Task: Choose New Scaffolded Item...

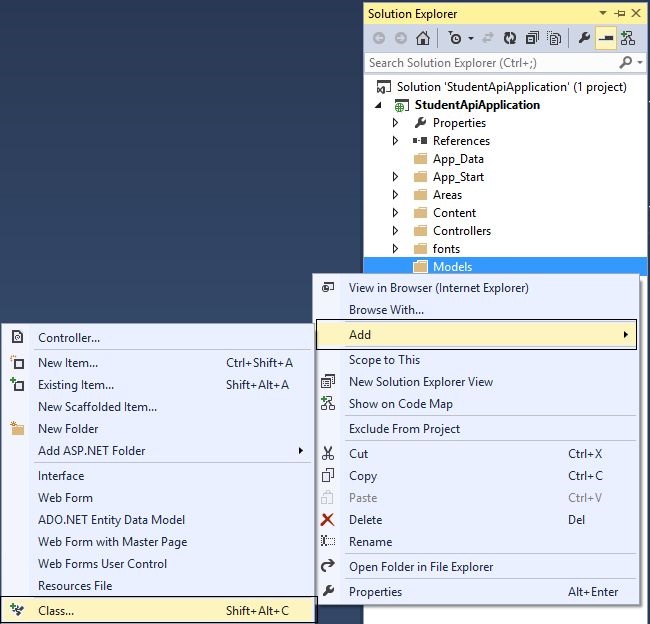Action: 158,407
